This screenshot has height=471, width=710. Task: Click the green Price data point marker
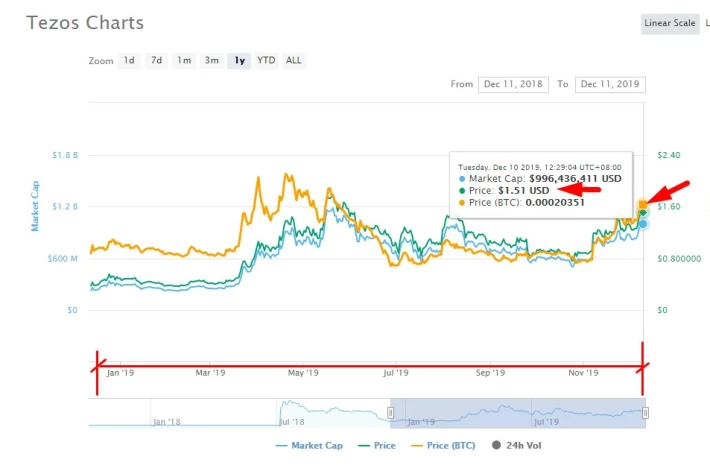pyautogui.click(x=643, y=212)
